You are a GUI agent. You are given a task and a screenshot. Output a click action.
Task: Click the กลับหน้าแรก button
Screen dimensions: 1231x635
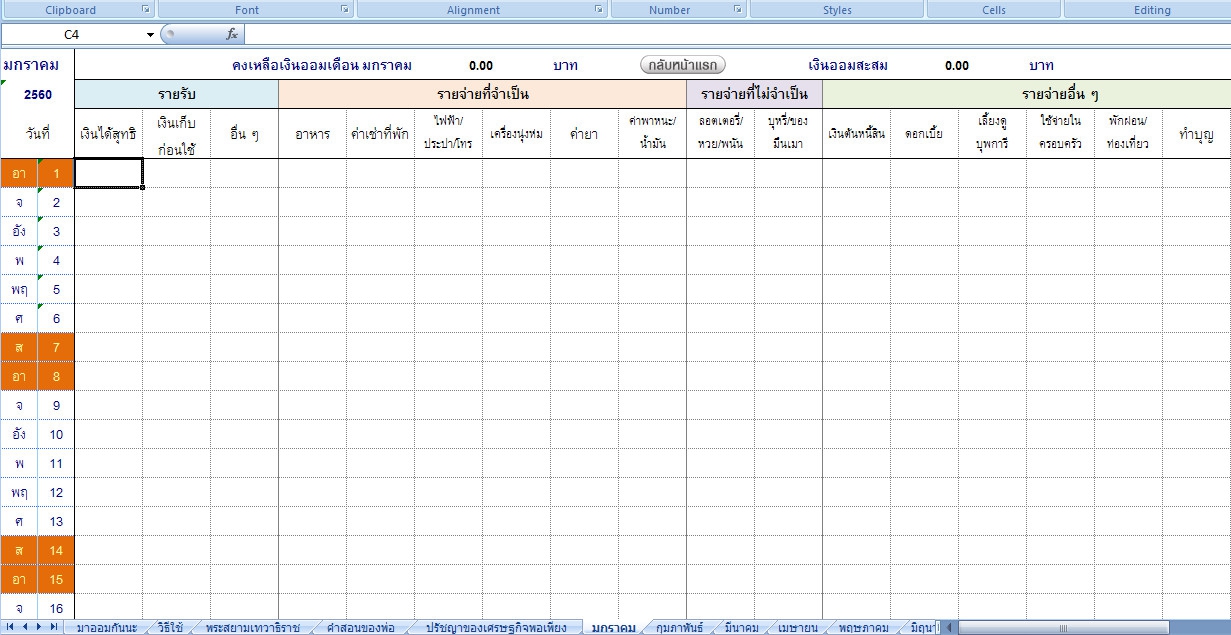point(683,65)
